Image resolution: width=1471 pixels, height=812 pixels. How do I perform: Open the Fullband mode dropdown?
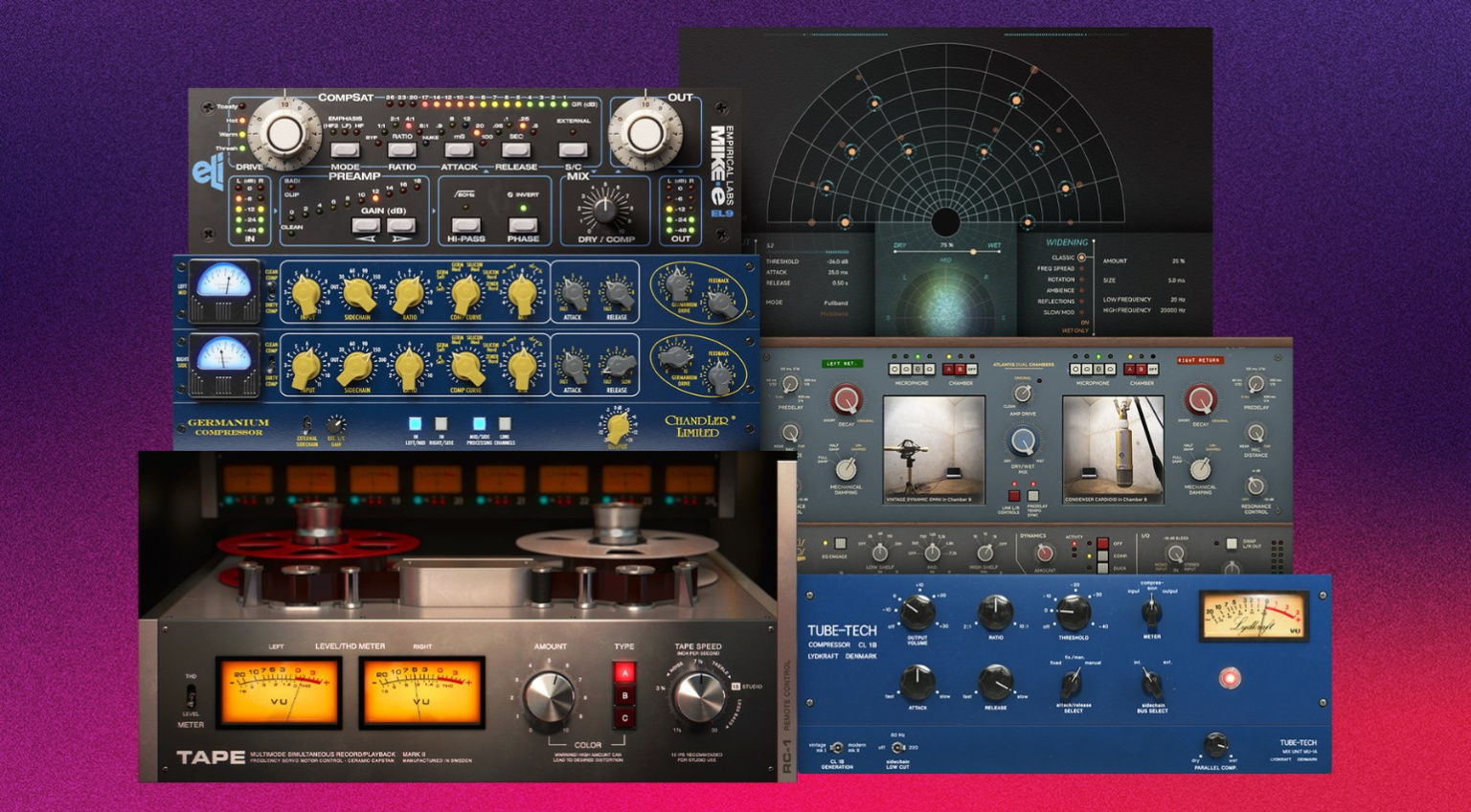(835, 302)
